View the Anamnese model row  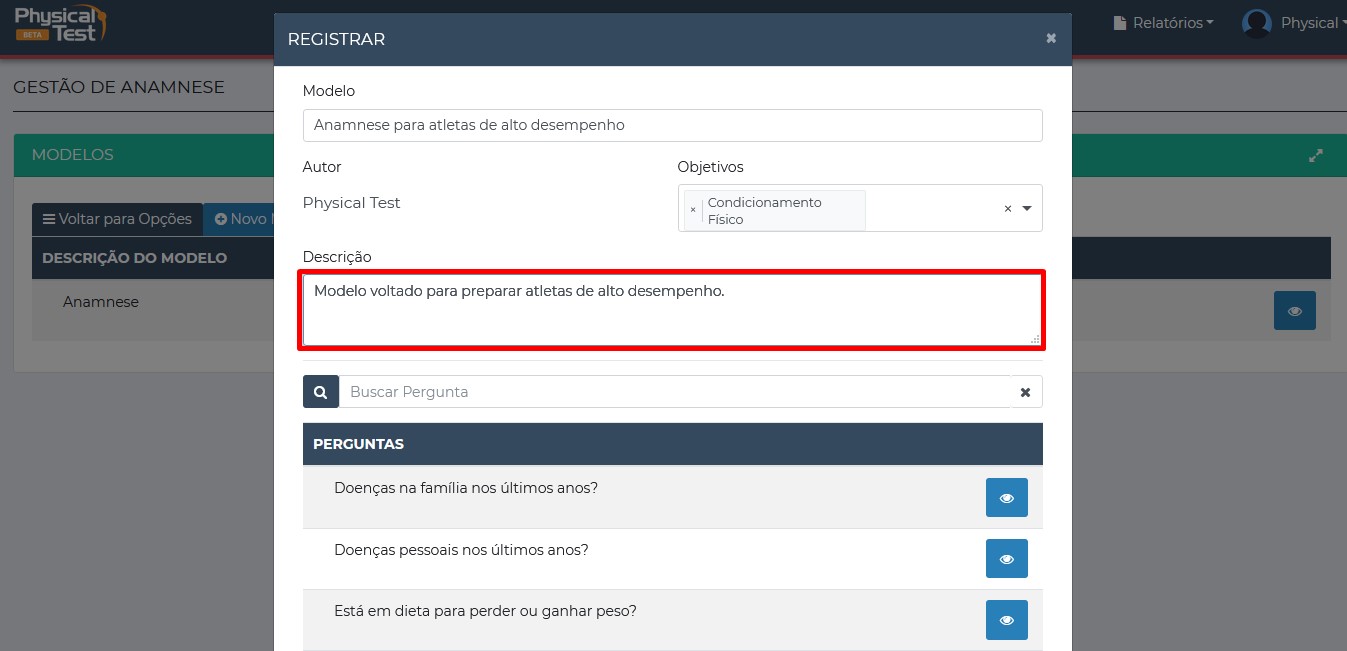1294,310
